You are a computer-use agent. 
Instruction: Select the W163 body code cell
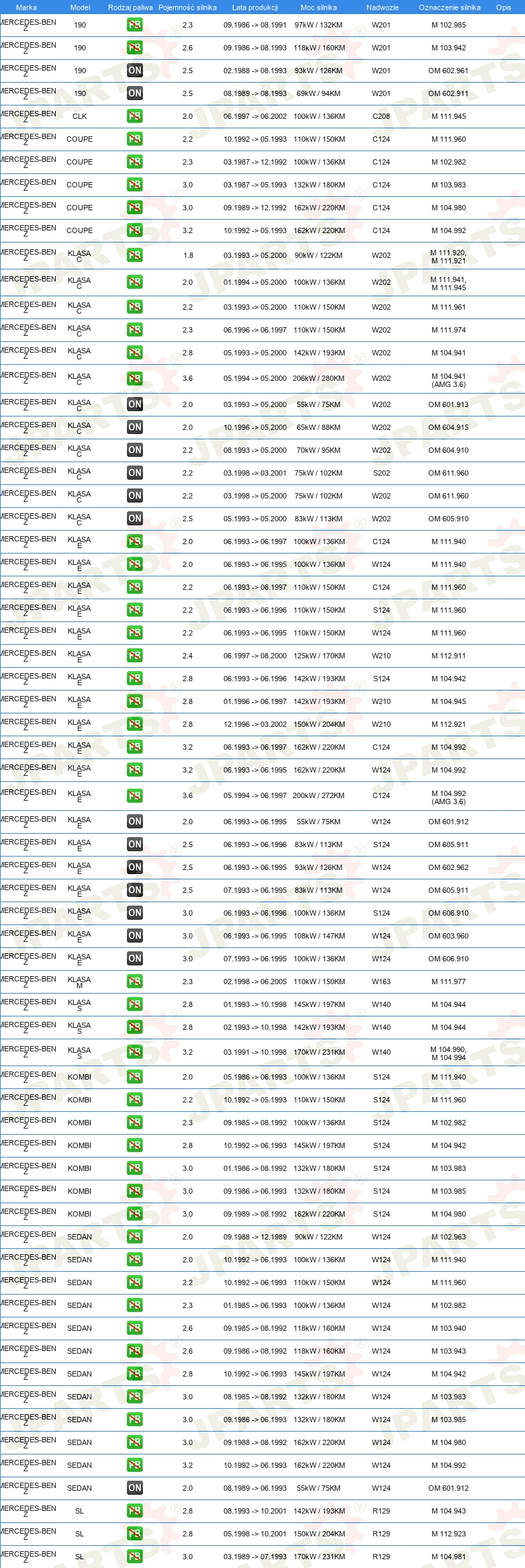click(381, 982)
